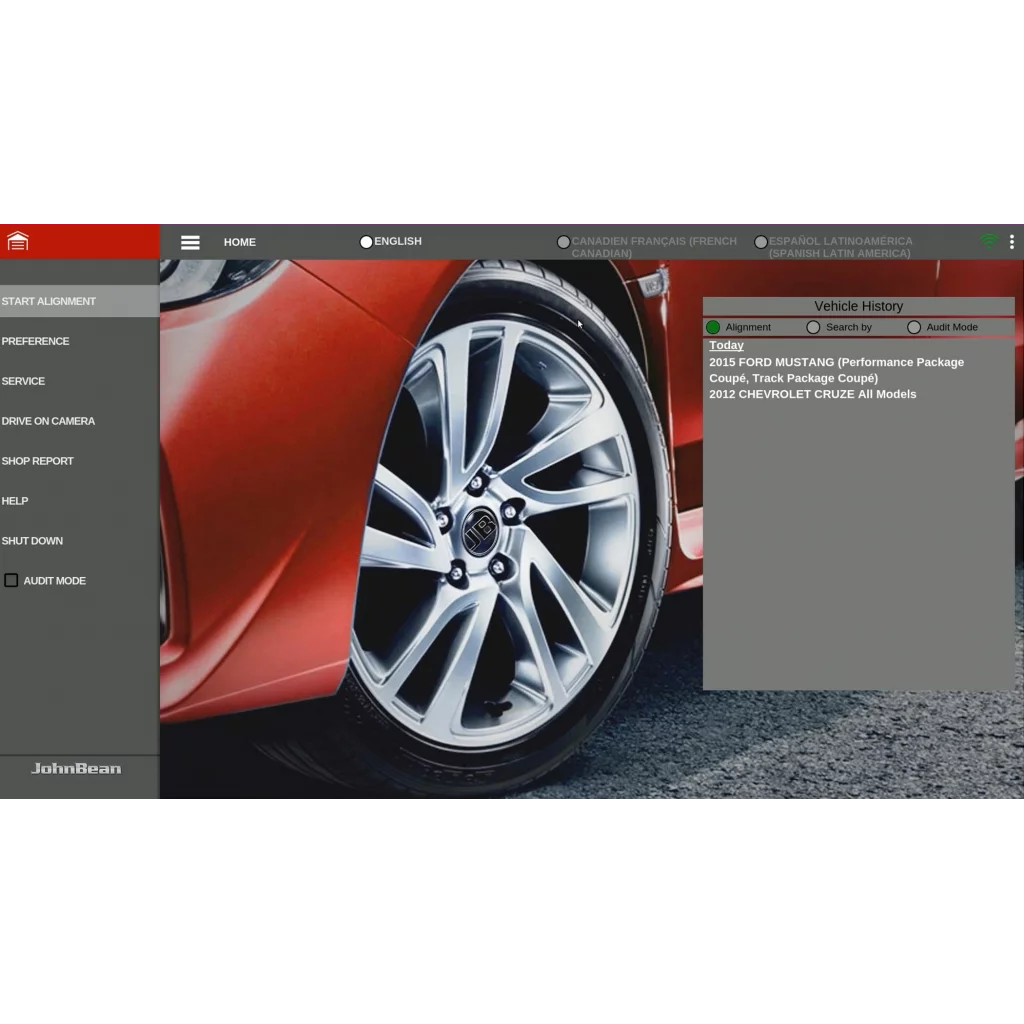Select Alignment filter in Vehicle History
Image resolution: width=1024 pixels, height=1024 pixels.
pyautogui.click(x=713, y=327)
